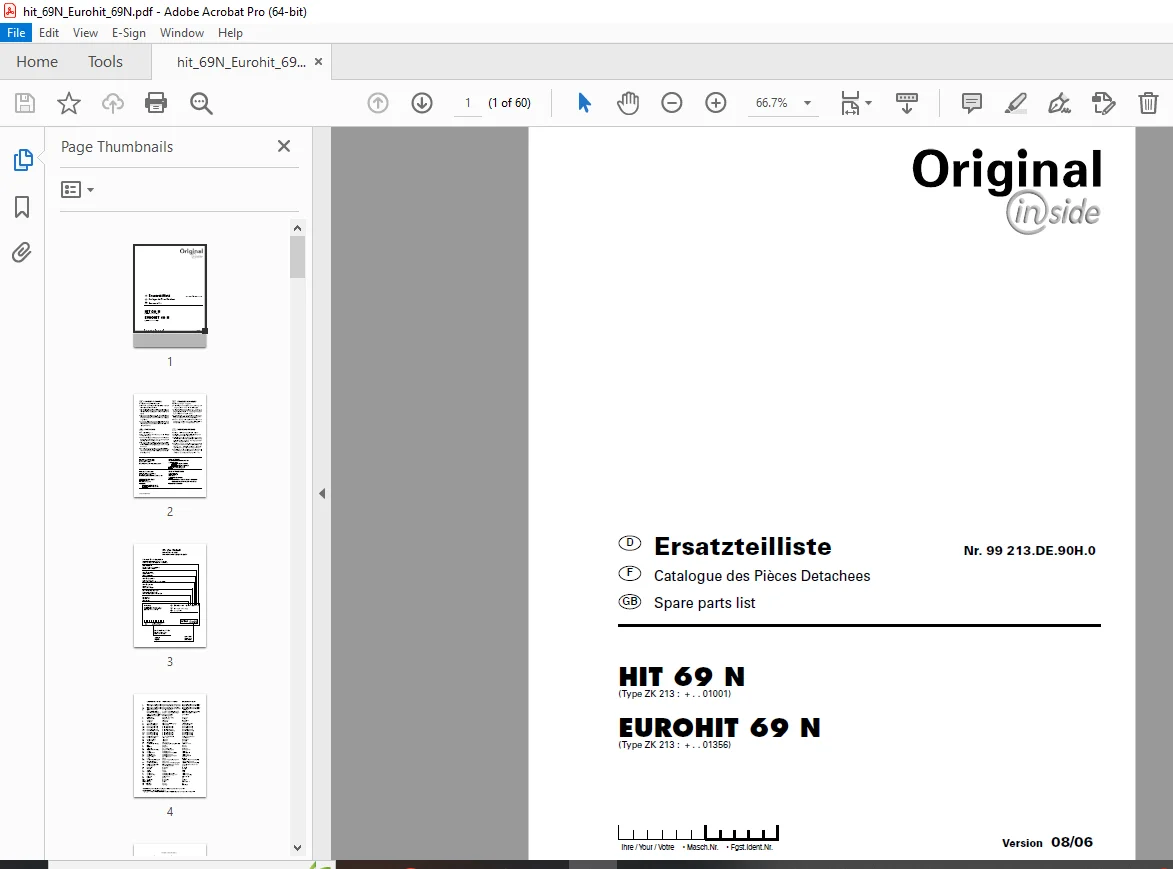Click the Ersatzteilliste heading in document
The image size is (1173, 869).
[x=742, y=547]
